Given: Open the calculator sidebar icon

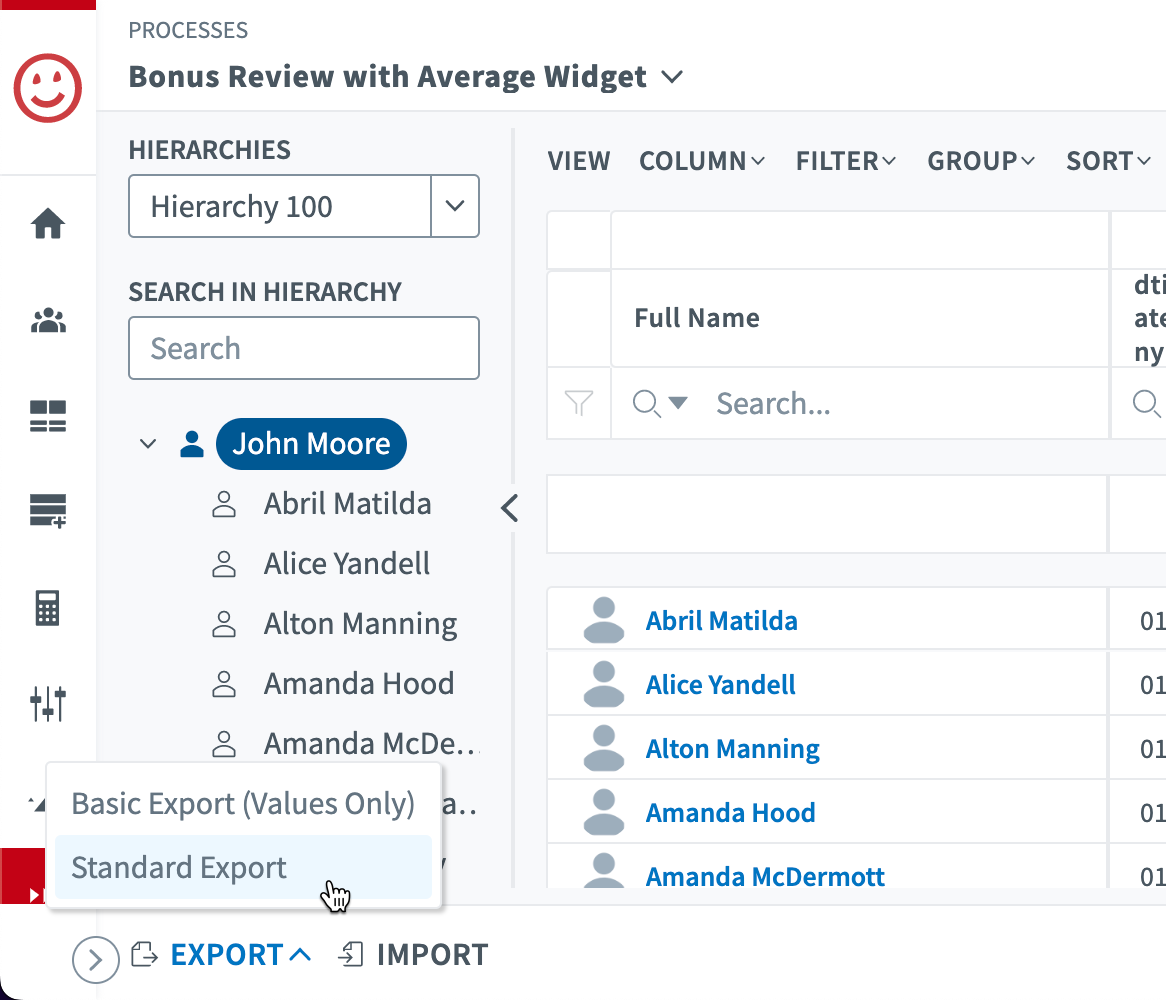Looking at the screenshot, I should (48, 608).
